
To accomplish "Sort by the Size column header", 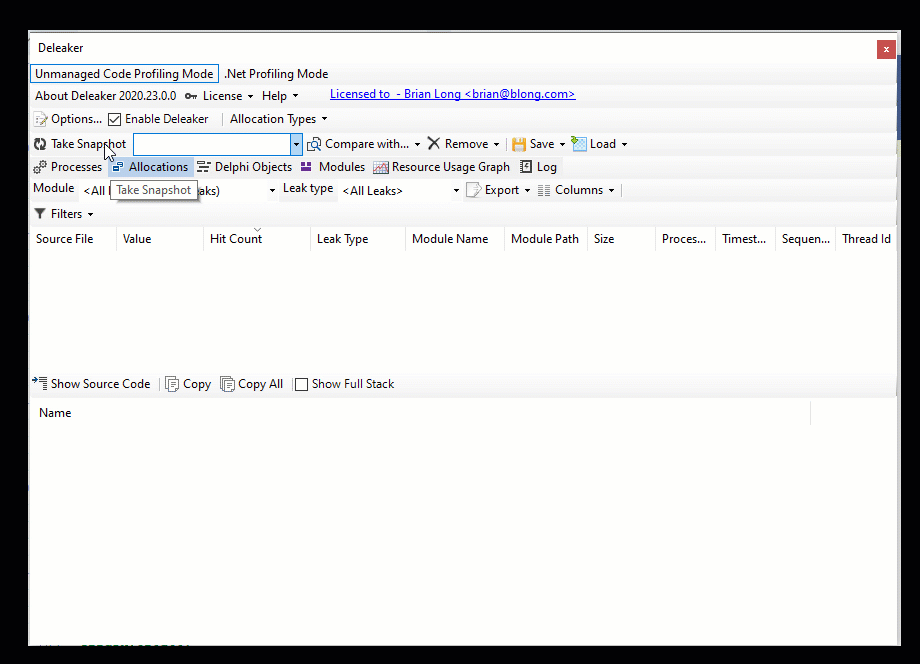I will (621, 239).
